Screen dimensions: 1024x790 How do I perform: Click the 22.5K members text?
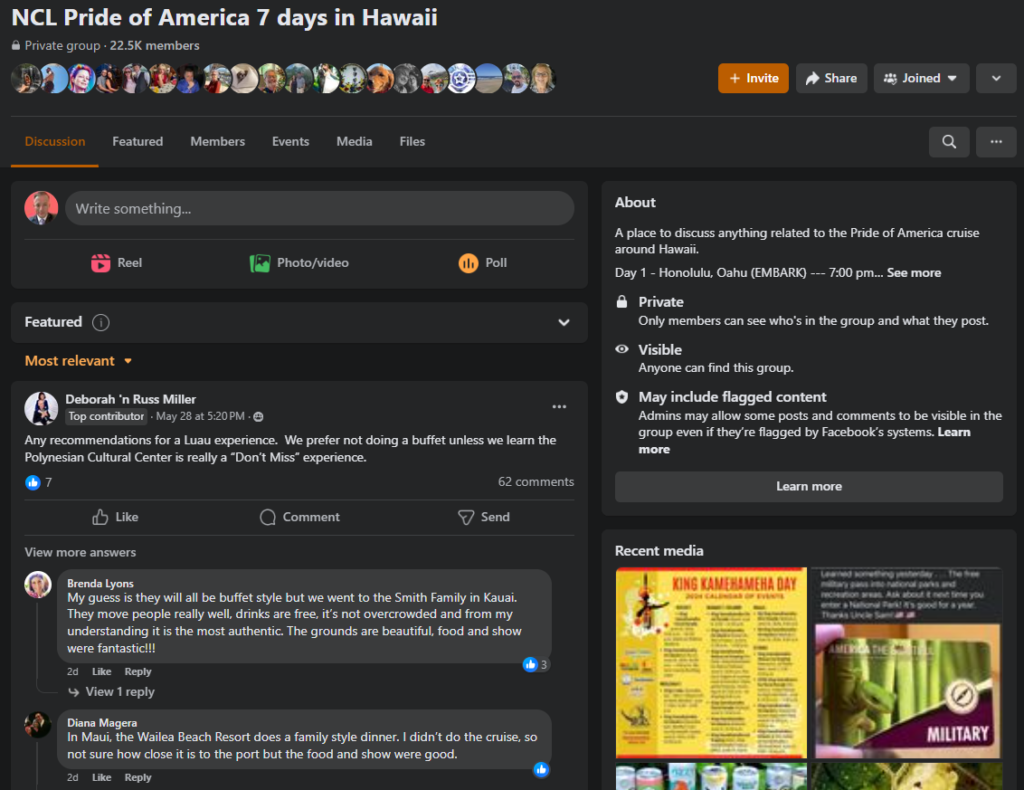coord(154,46)
